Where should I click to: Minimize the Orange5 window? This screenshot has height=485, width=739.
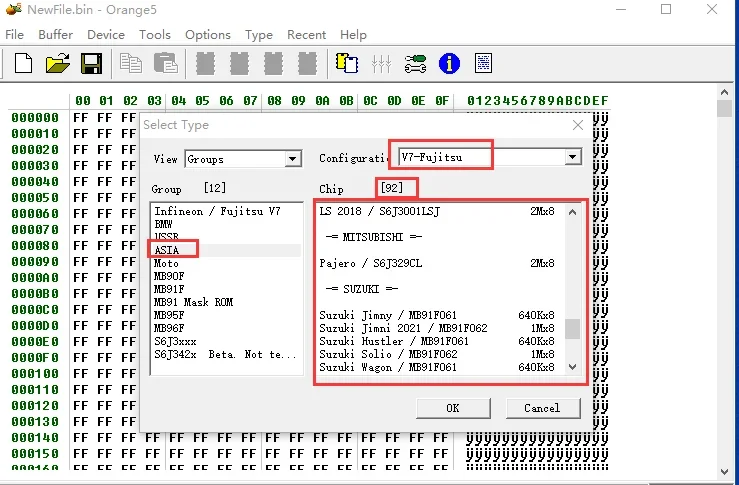(x=621, y=9)
